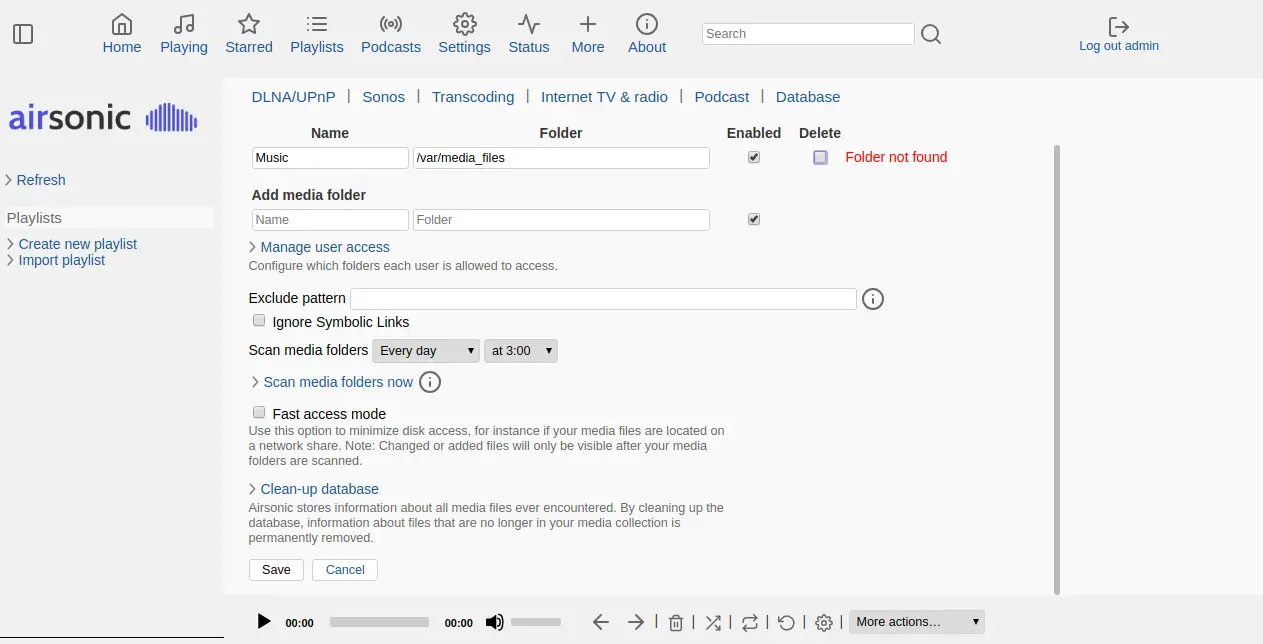The image size is (1263, 644).
Task: Adjust the volume slider
Action: pyautogui.click(x=536, y=622)
